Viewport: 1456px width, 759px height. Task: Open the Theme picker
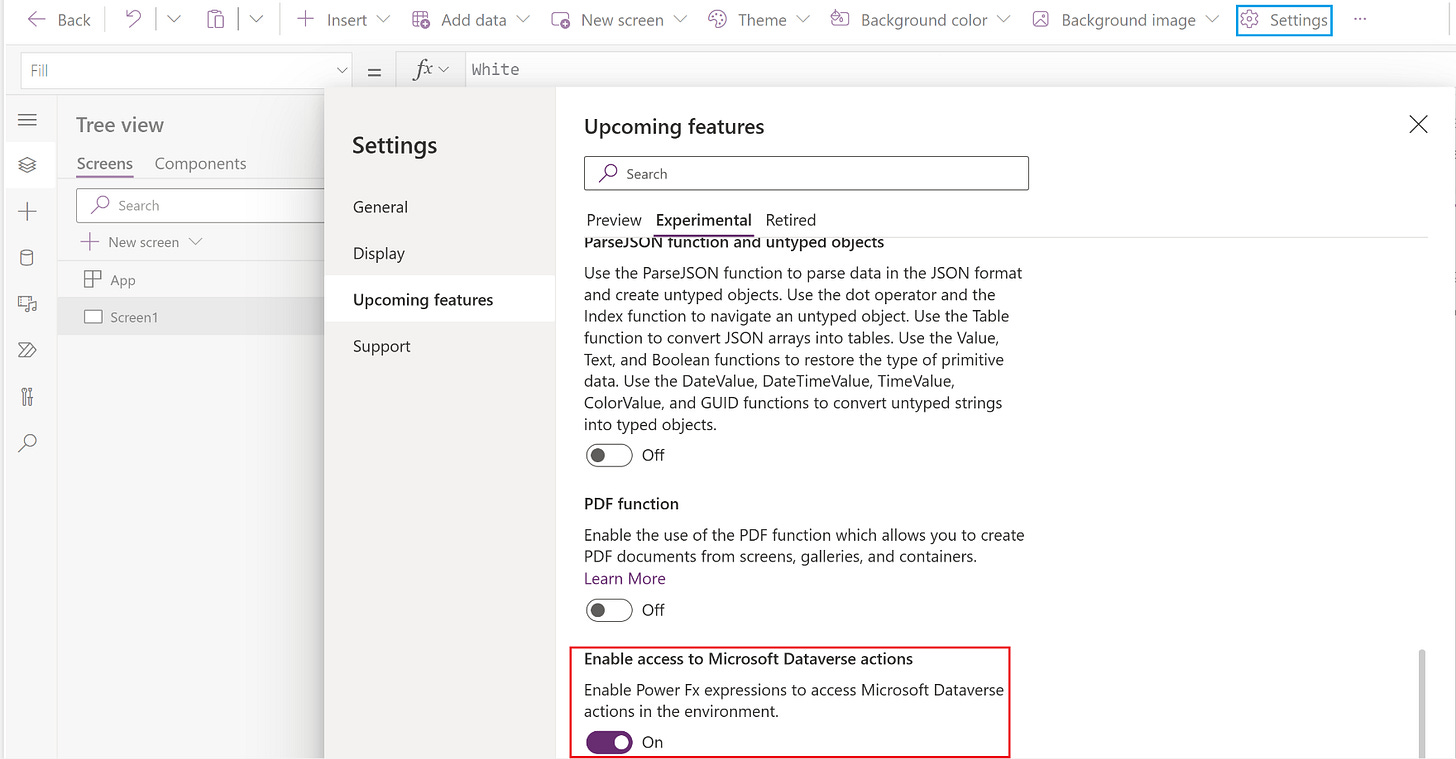pyautogui.click(x=757, y=20)
